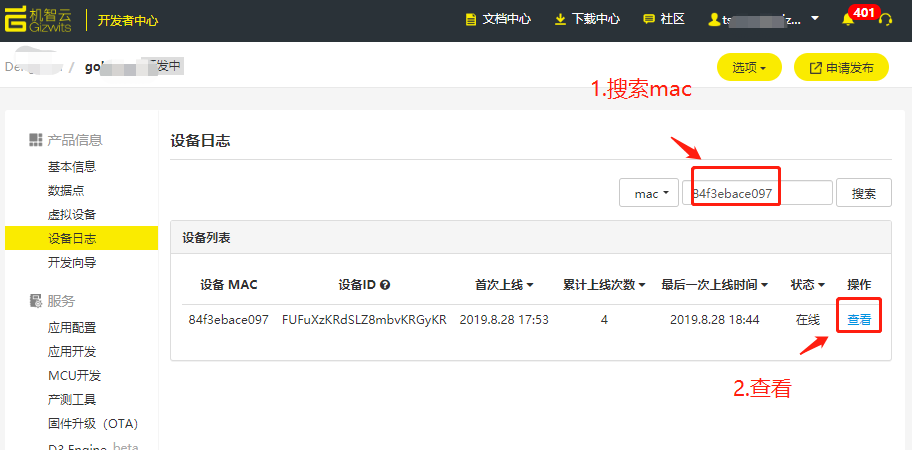The width and height of the screenshot is (912, 450).
Task: Sort by 最后一次上线时间 column
Action: pos(714,285)
